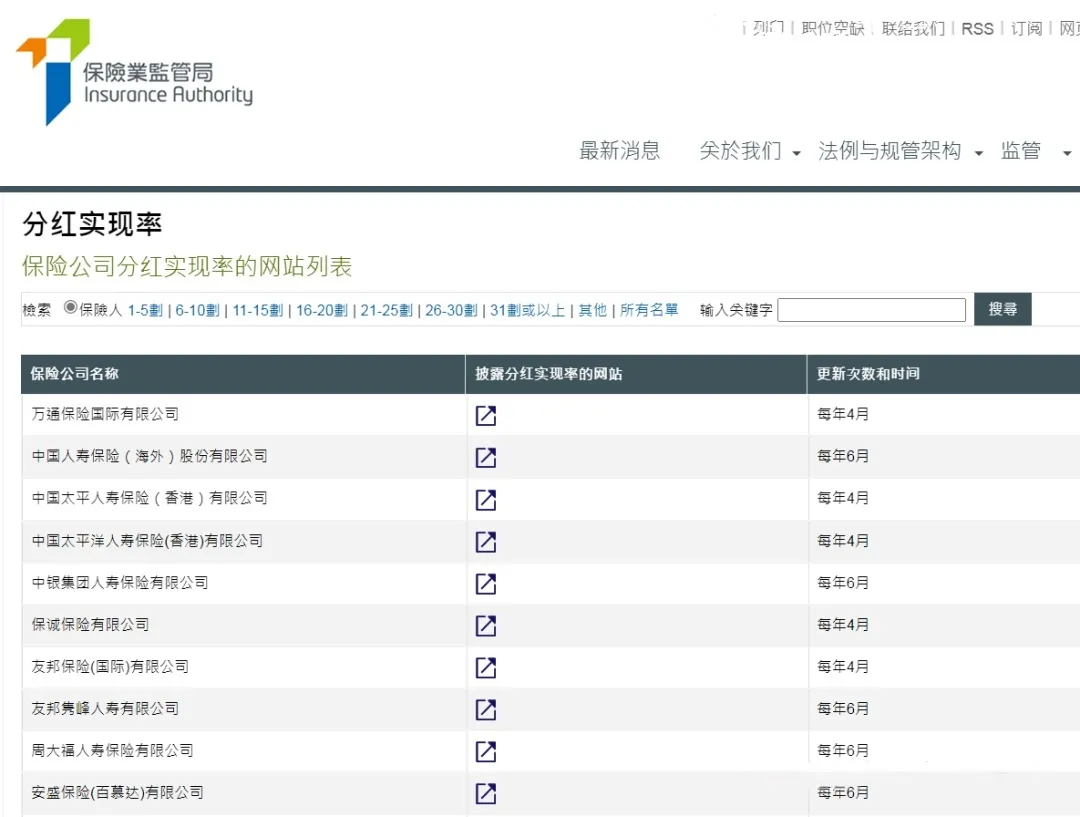Show 所有名單 list
1080x817 pixels.
click(x=649, y=310)
